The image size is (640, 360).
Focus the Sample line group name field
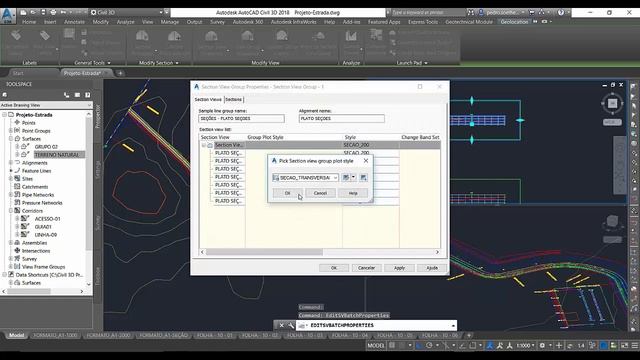click(x=241, y=118)
